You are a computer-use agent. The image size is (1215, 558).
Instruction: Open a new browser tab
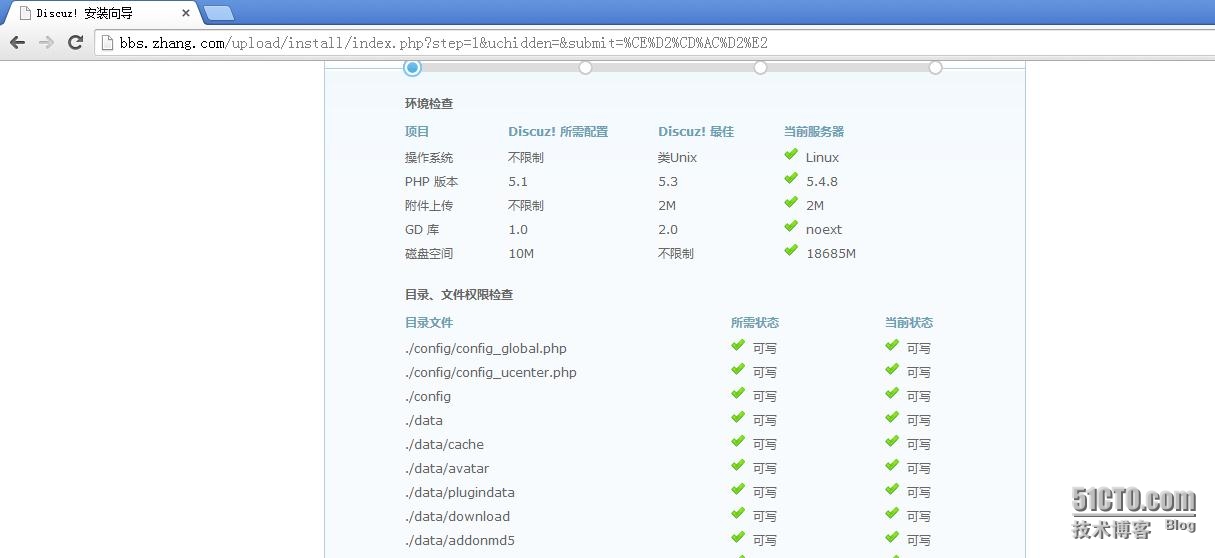[x=219, y=13]
